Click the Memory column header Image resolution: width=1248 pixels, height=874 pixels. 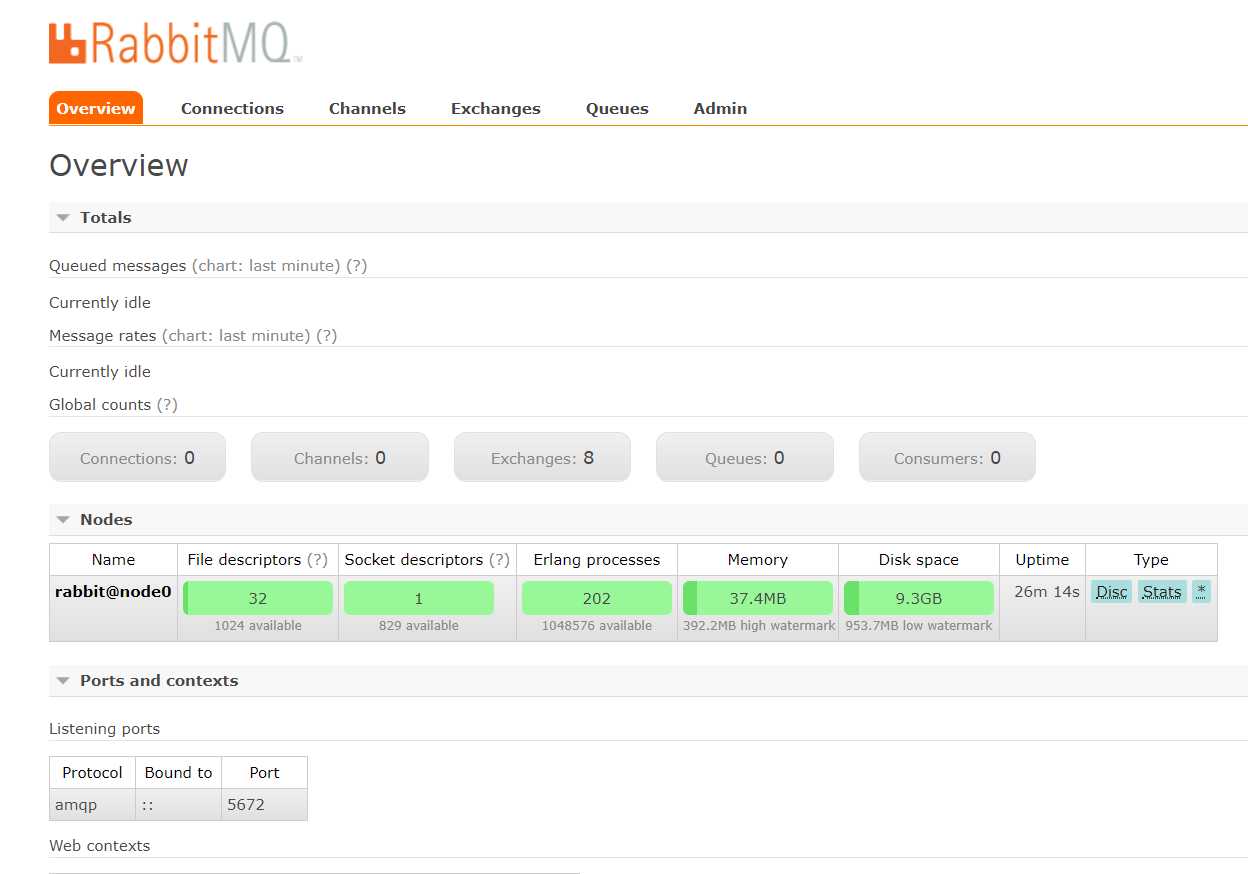(x=758, y=559)
